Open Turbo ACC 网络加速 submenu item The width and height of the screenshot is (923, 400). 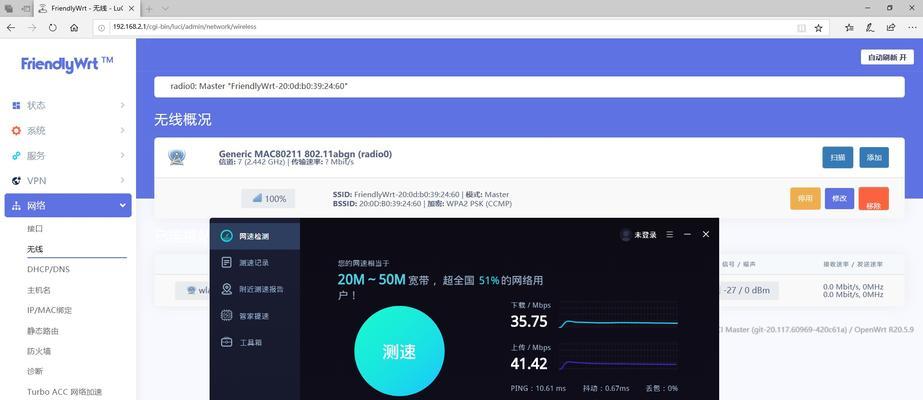click(x=65, y=392)
